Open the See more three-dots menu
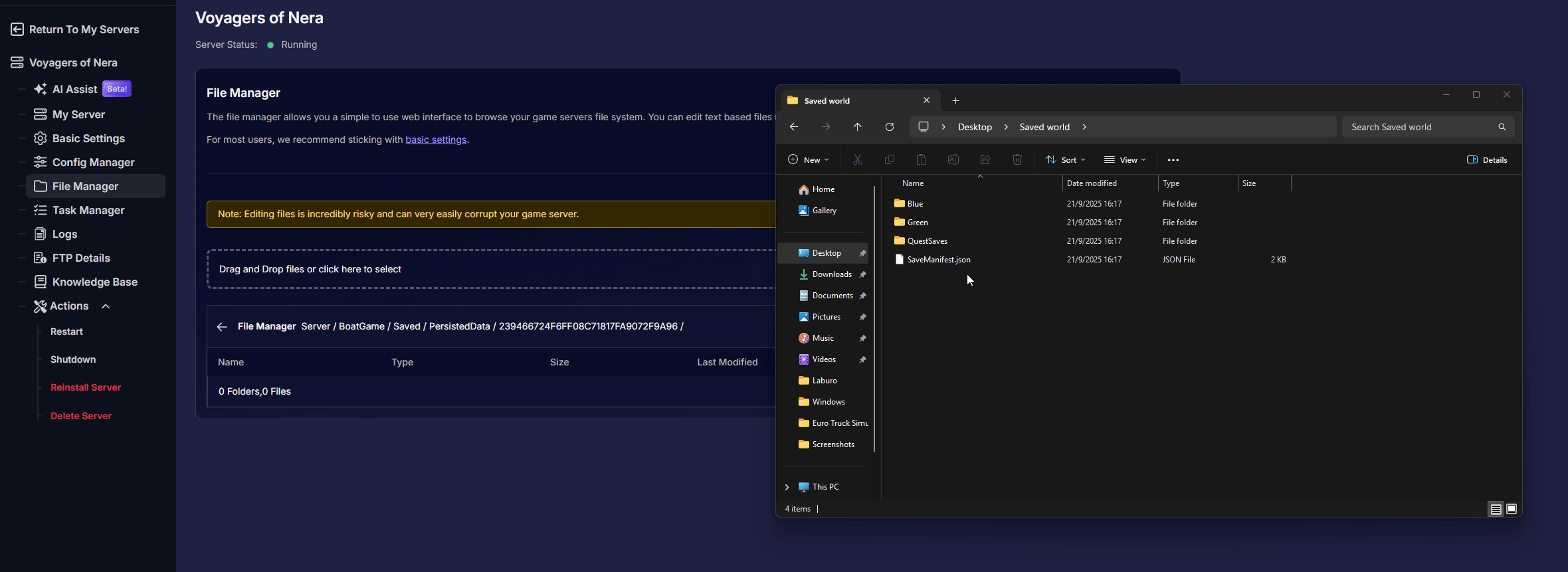This screenshot has height=572, width=1568. pyautogui.click(x=1173, y=159)
